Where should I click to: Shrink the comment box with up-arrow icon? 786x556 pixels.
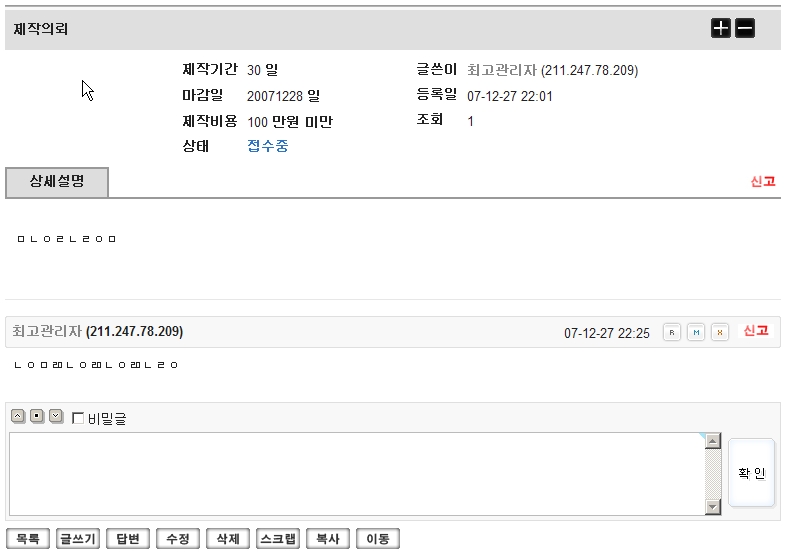(18, 417)
